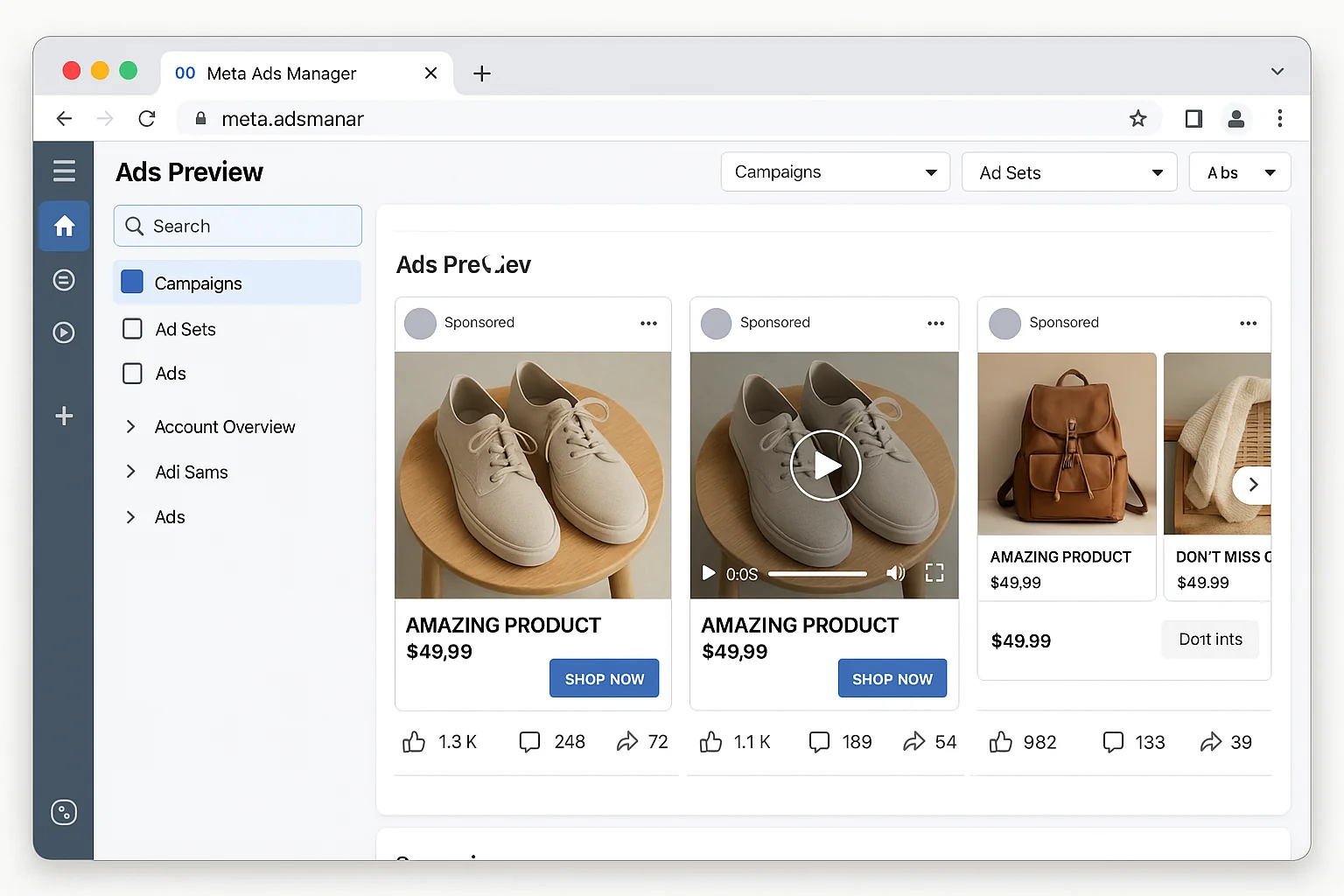The image size is (1344, 896).
Task: Open the browser three-dot menu
Action: click(1280, 118)
